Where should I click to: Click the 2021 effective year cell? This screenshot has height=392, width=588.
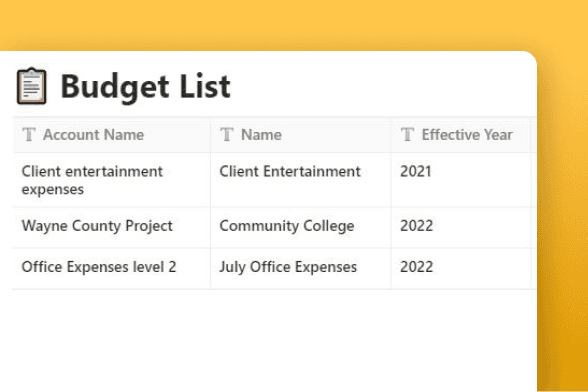(461, 180)
